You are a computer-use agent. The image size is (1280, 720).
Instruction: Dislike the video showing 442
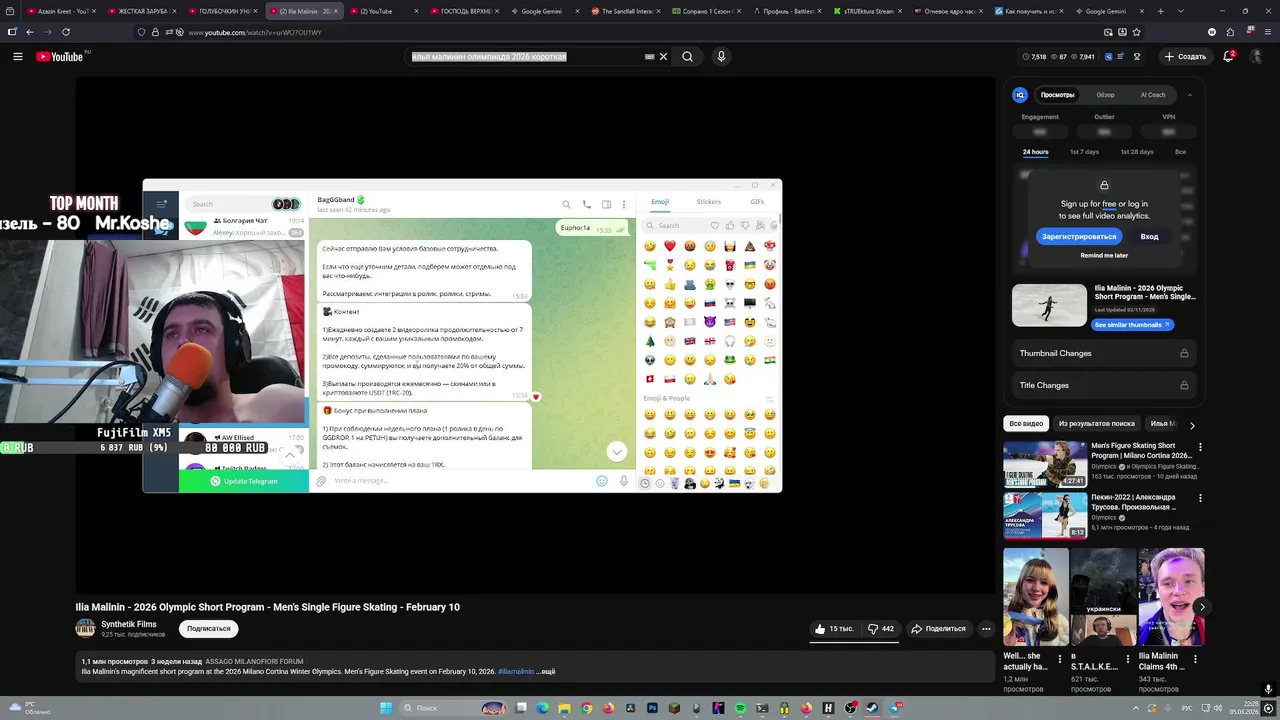point(881,629)
